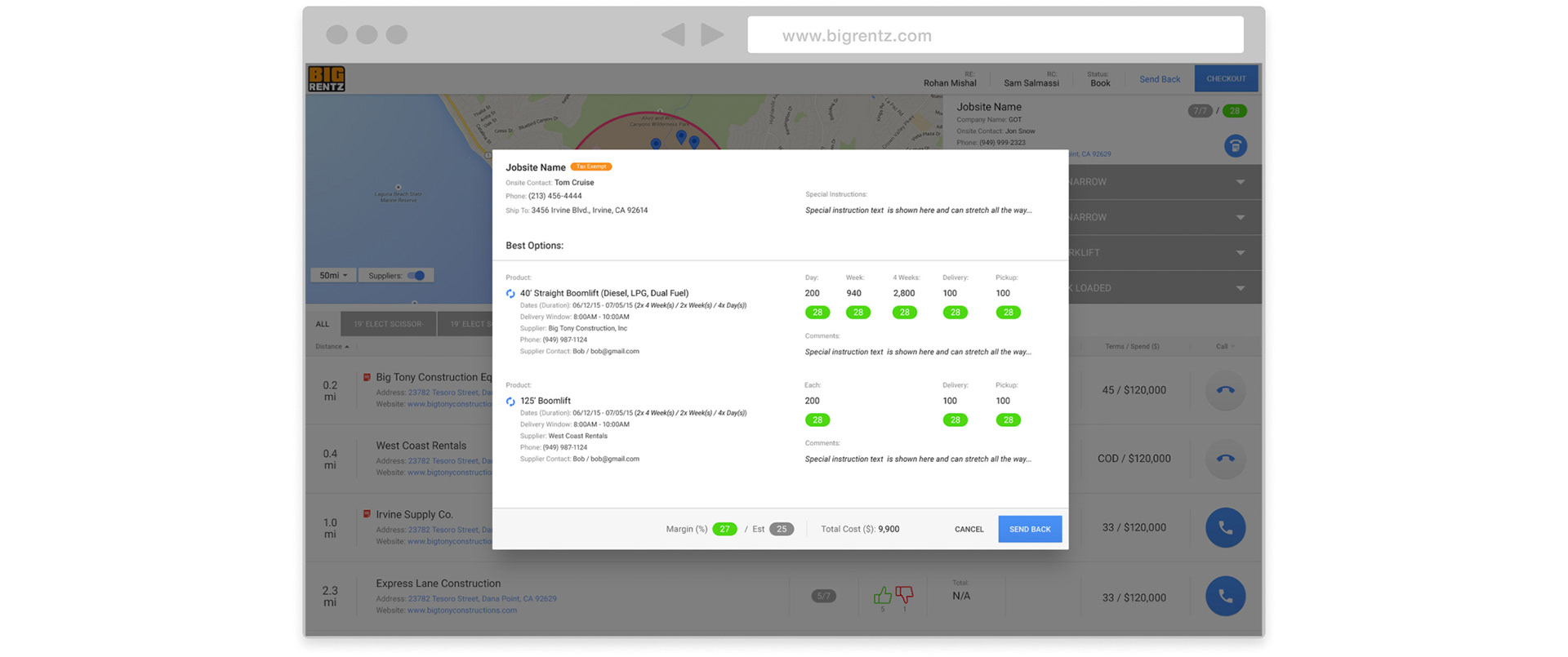Image resolution: width=1568 pixels, height=657 pixels.
Task: Click 28 badge under Week 940
Action: point(858,313)
